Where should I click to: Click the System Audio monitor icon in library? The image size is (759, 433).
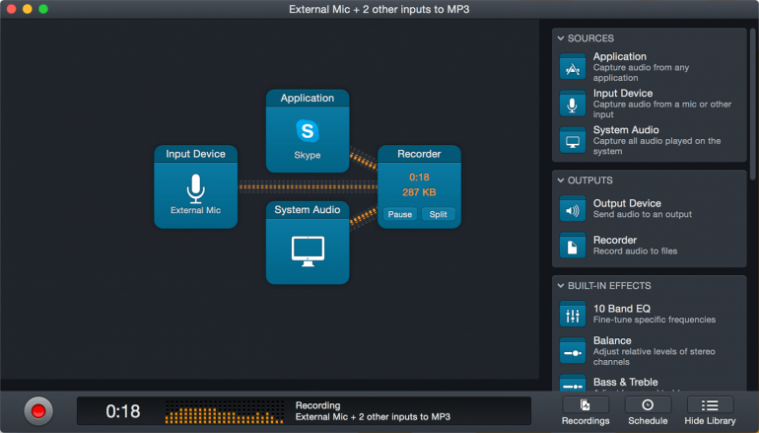tap(573, 140)
